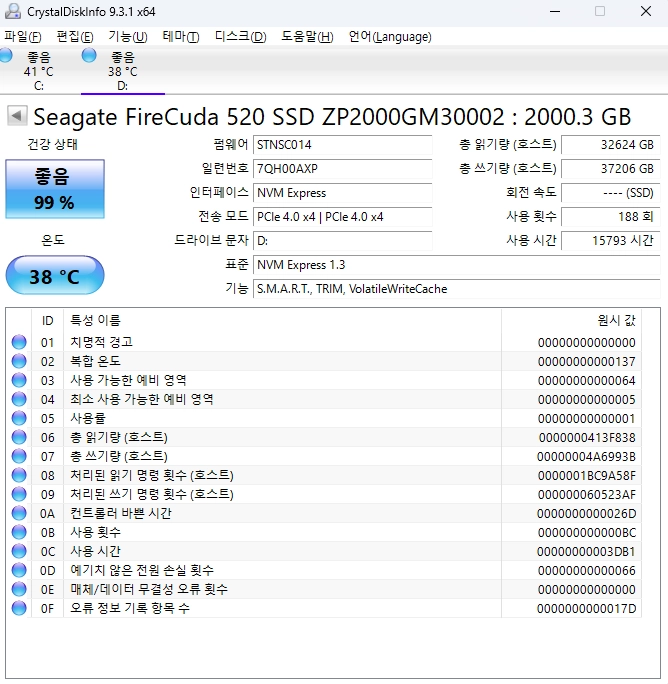Viewport: 668px width, 684px height.
Task: Click the 펌웨어 field STNSC014
Action: point(343,145)
